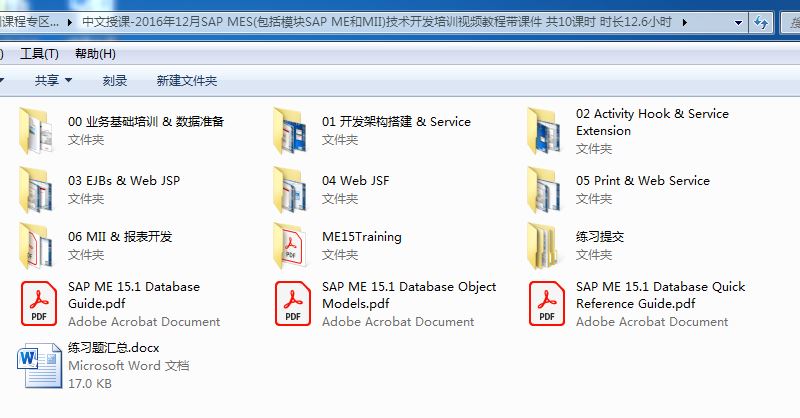Select the label 03 EJBs & Web JSP
Screen dimensions: 800x418
[124, 181]
